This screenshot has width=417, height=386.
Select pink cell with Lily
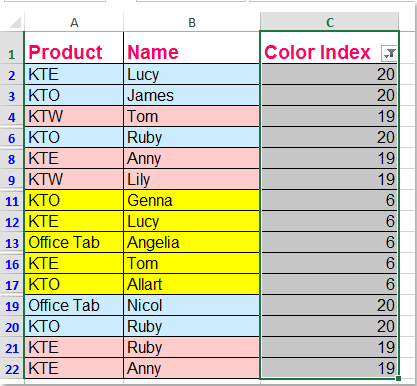tap(192, 179)
